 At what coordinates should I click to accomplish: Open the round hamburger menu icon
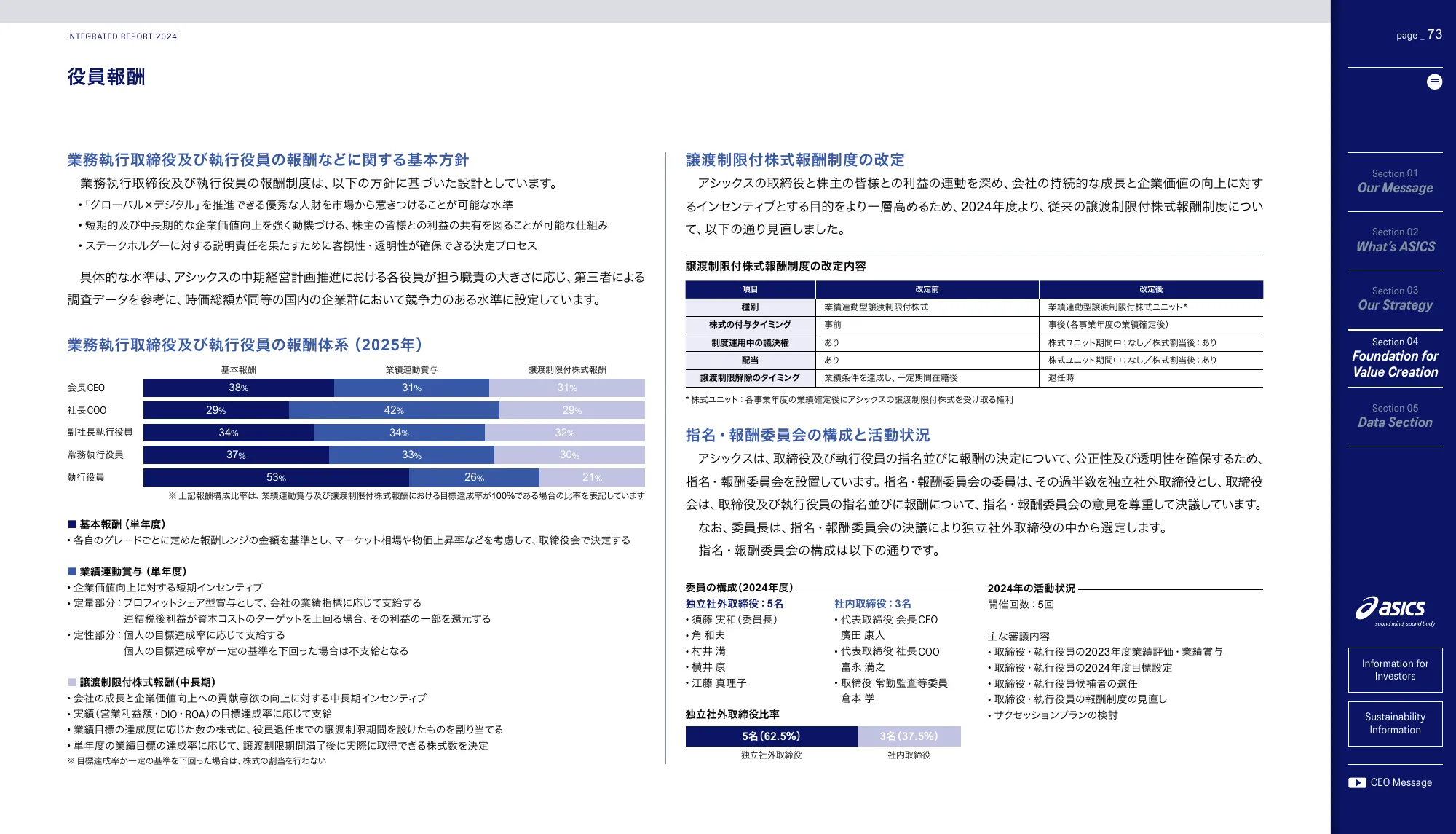[x=1434, y=82]
